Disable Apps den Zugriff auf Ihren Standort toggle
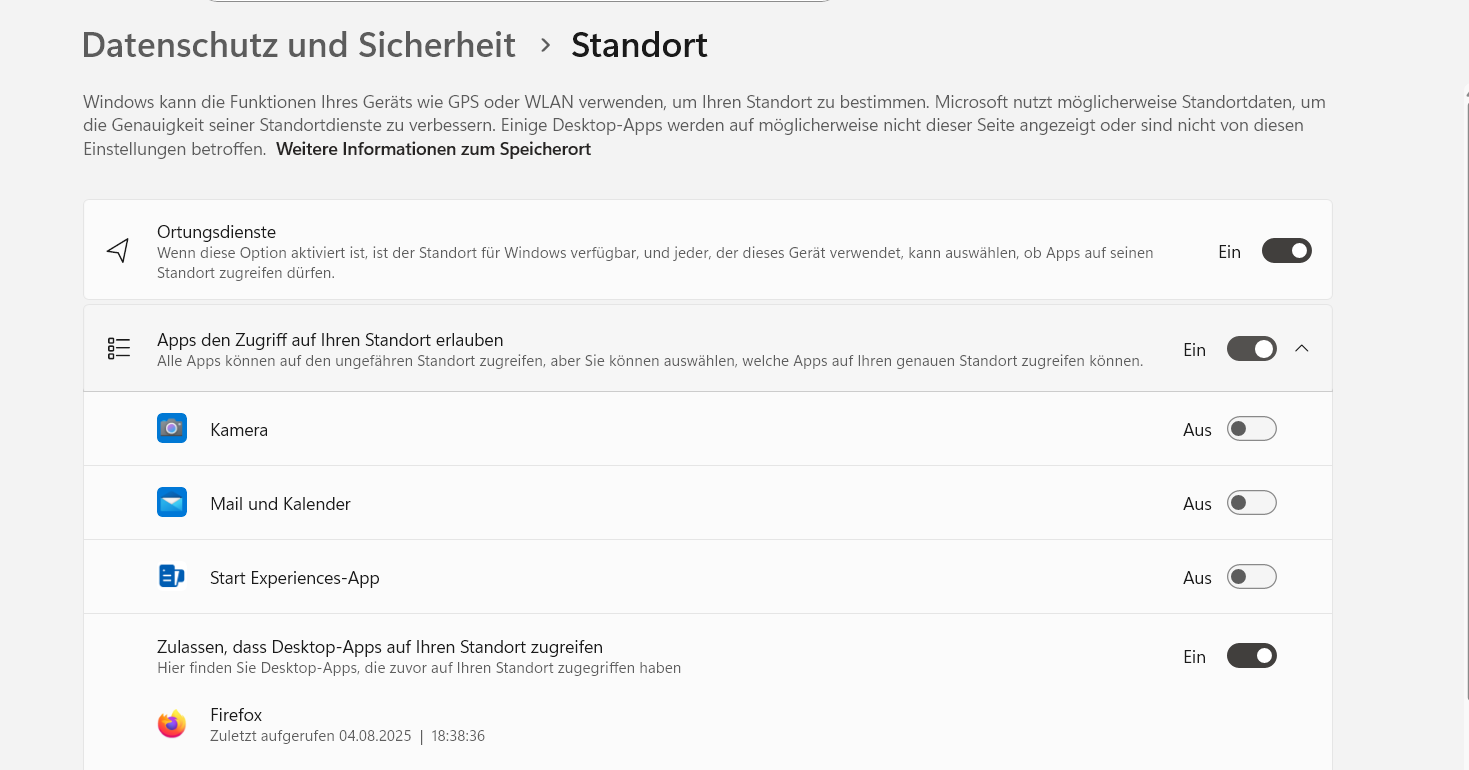 [x=1251, y=349]
